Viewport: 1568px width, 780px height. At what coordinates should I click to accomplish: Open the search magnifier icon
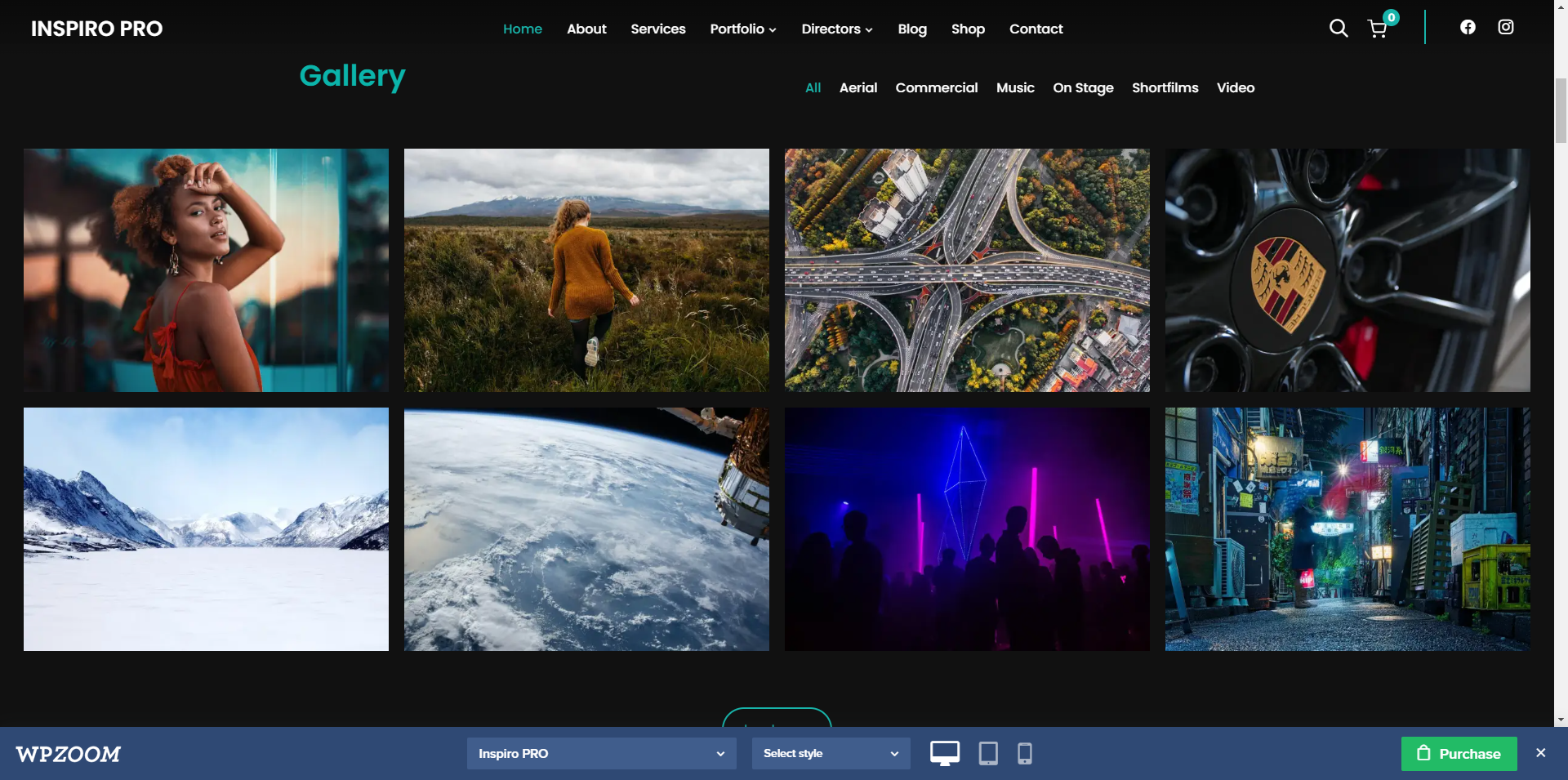[x=1338, y=29]
